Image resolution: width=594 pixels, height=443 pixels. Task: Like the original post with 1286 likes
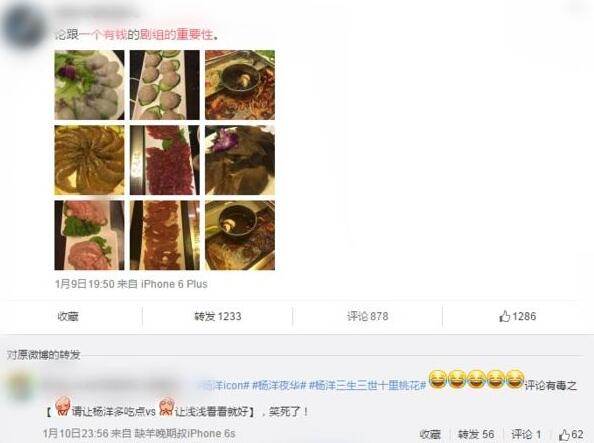(517, 316)
